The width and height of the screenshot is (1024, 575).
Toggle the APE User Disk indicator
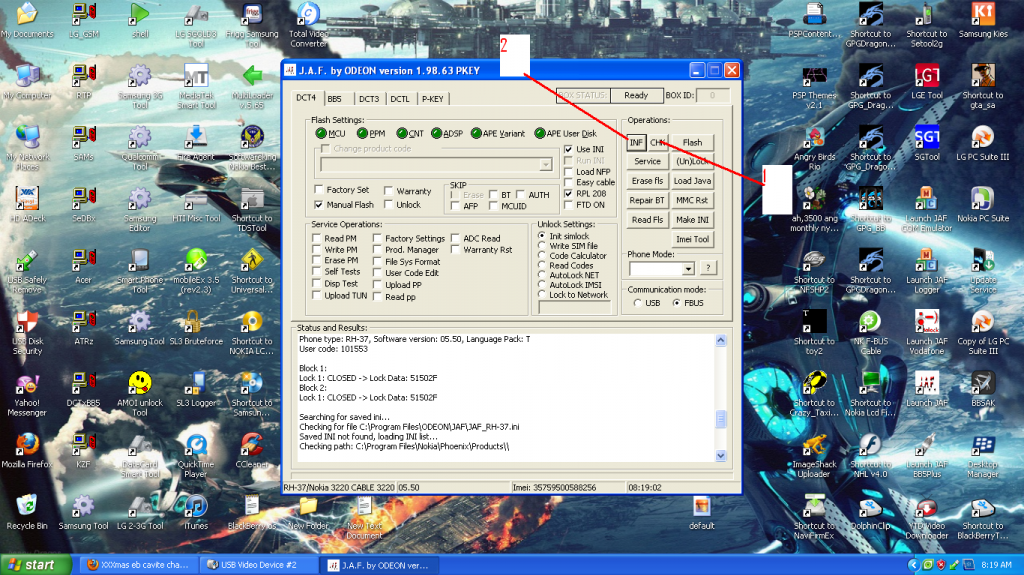point(541,133)
